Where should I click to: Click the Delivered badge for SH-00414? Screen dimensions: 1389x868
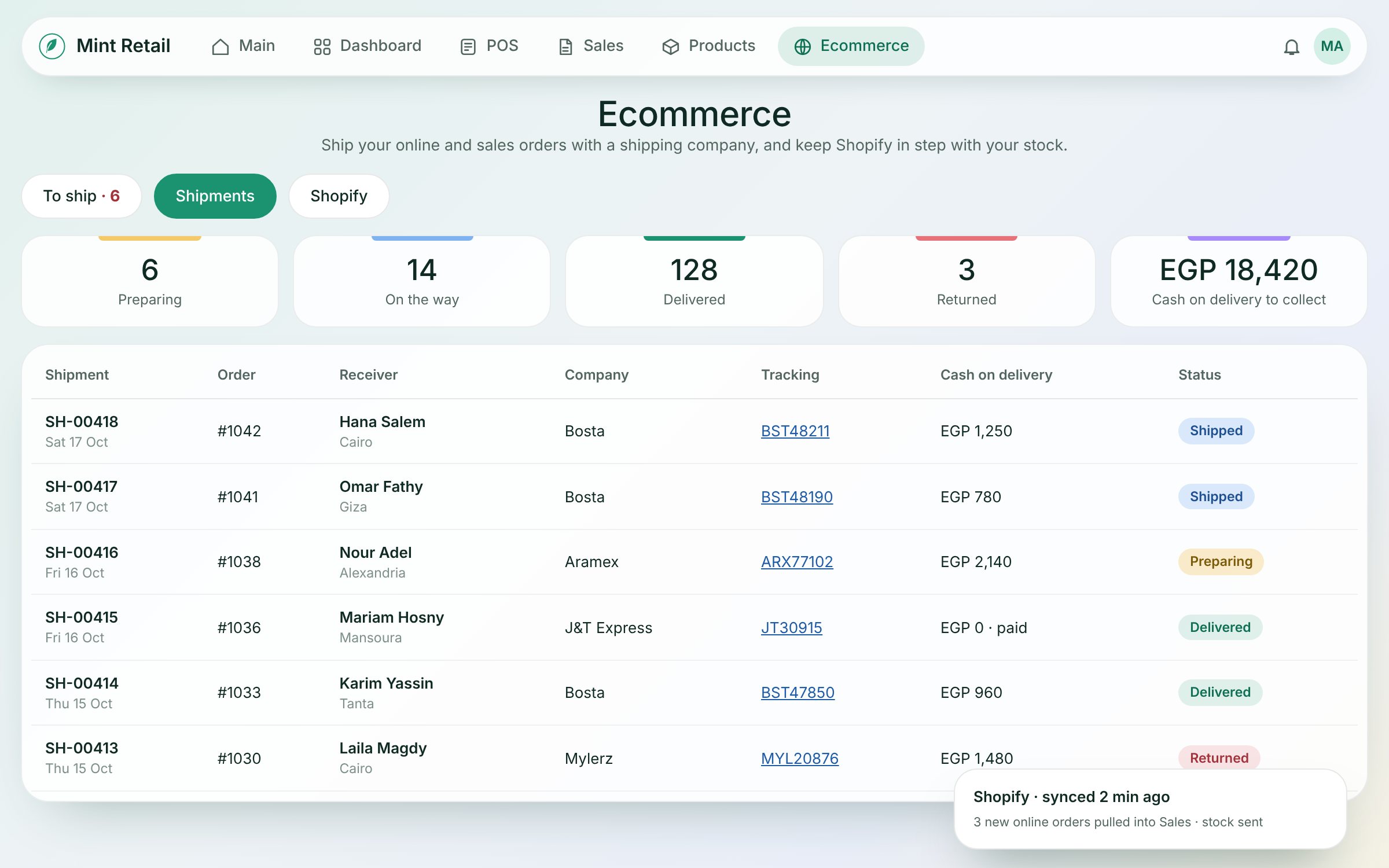[x=1220, y=693]
